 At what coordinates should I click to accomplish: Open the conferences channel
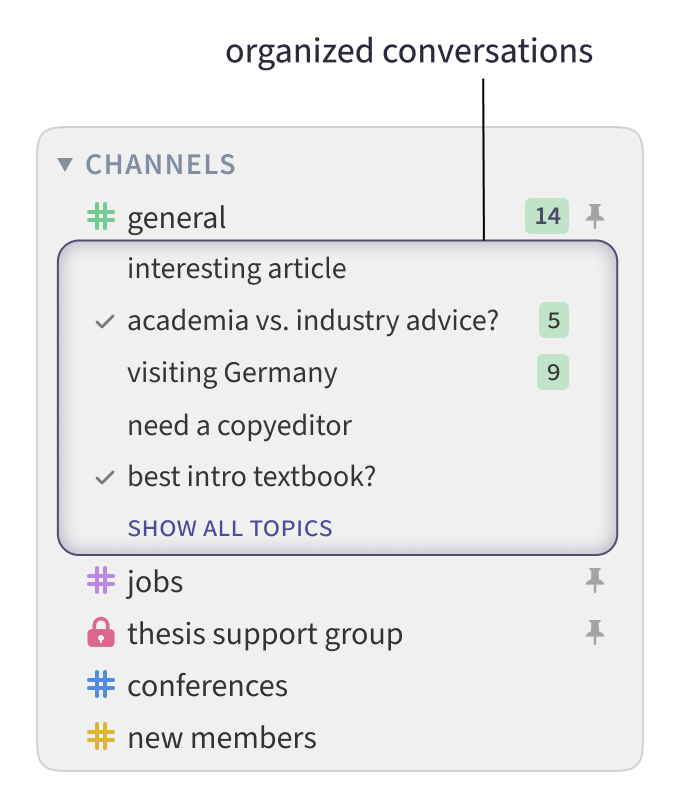click(207, 686)
